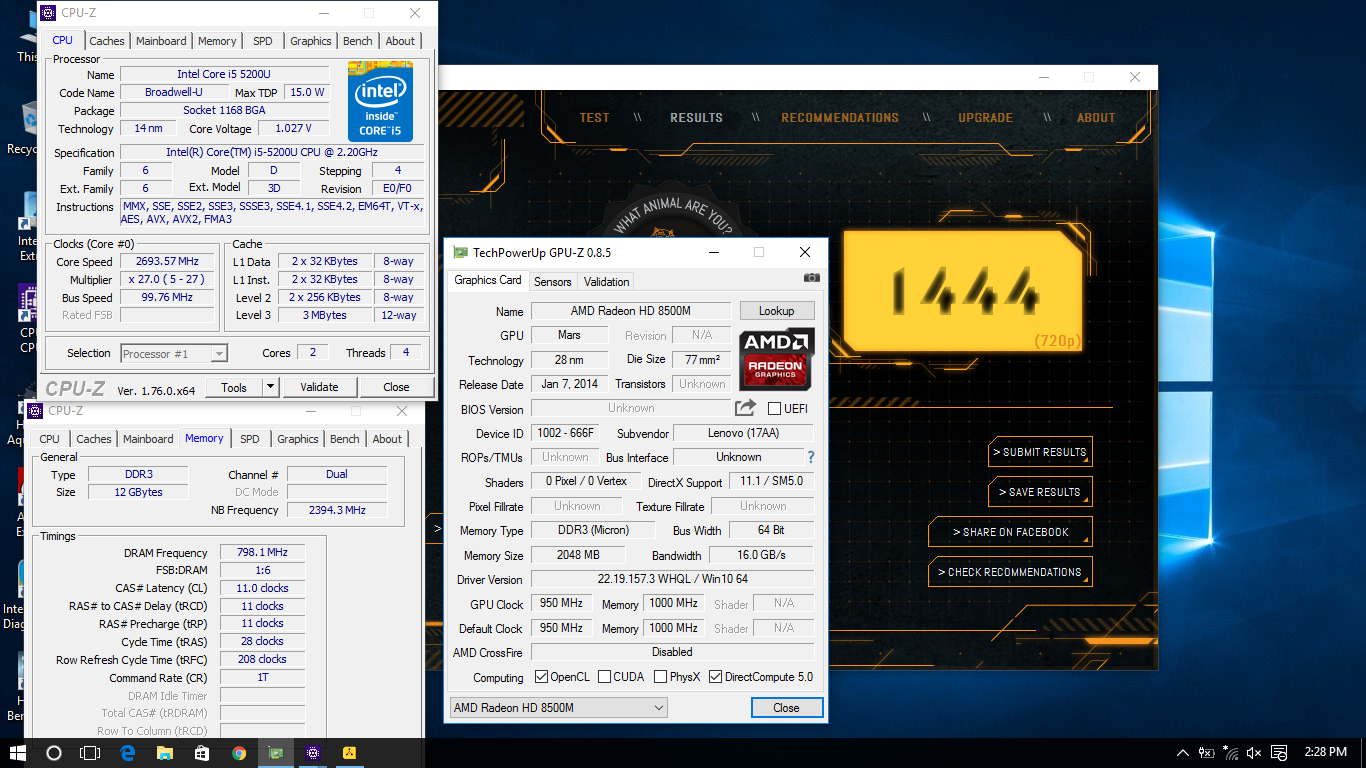Switch to CPU-Z via its taskbar icon

313,753
